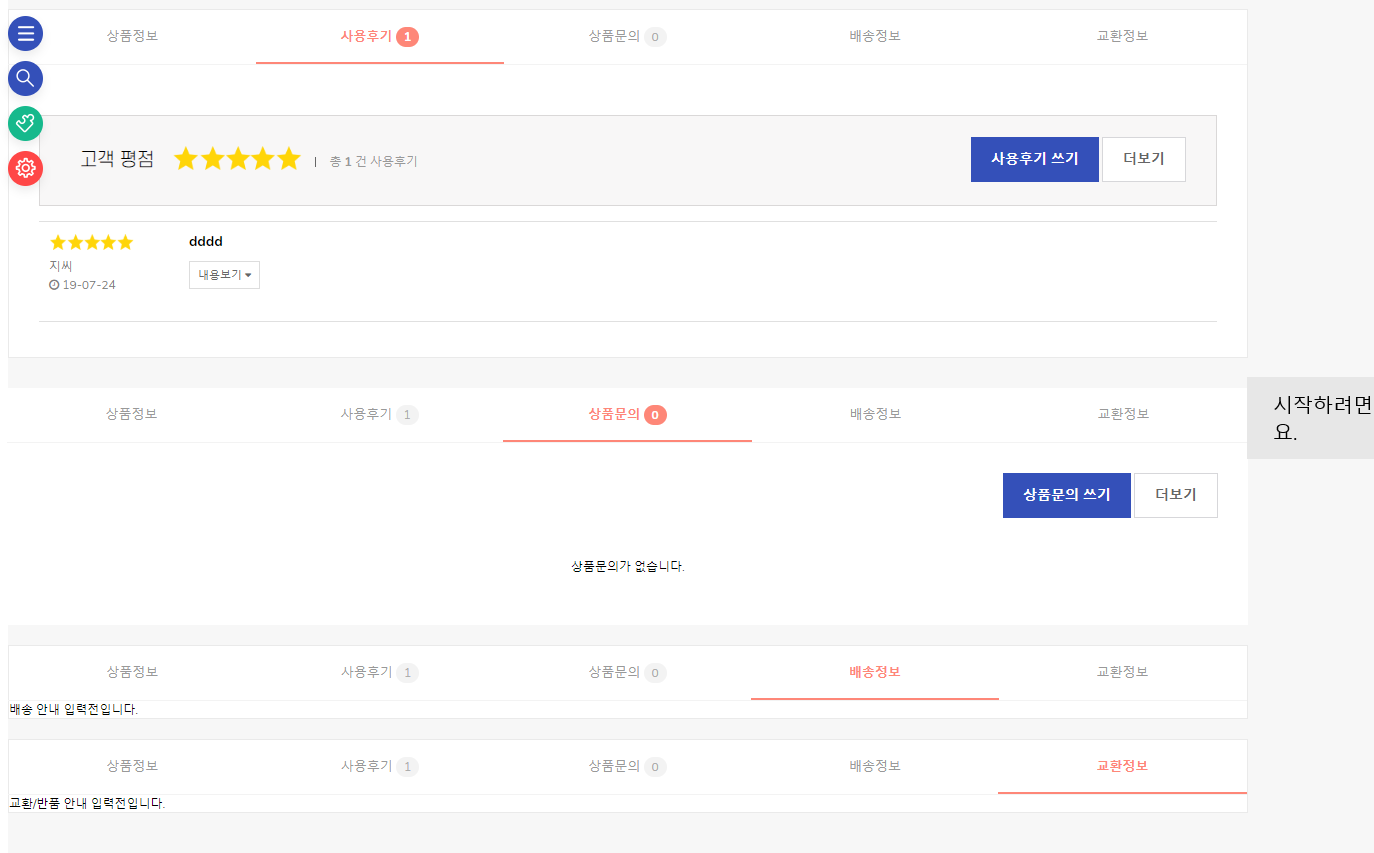Open the review titled dddd
The height and width of the screenshot is (853, 1374).
click(x=206, y=242)
